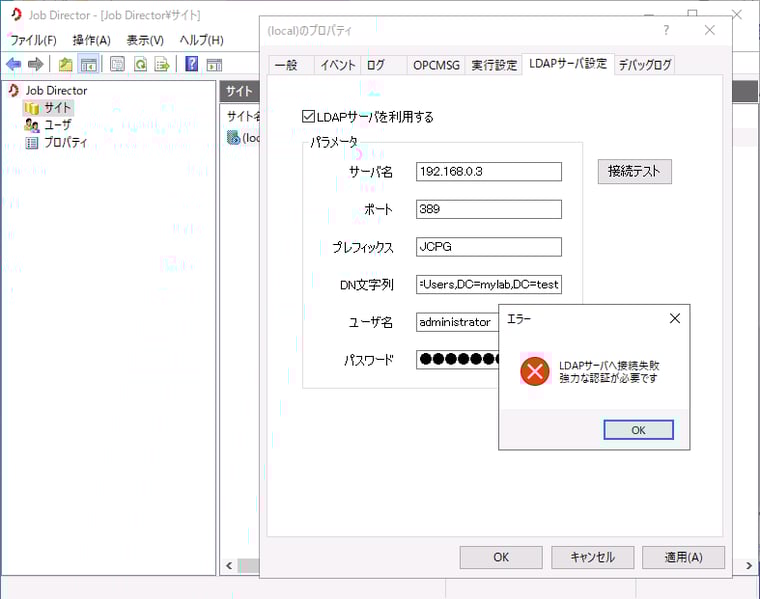Click the パスワード field
This screenshot has height=599, width=760.
pyautogui.click(x=457, y=360)
